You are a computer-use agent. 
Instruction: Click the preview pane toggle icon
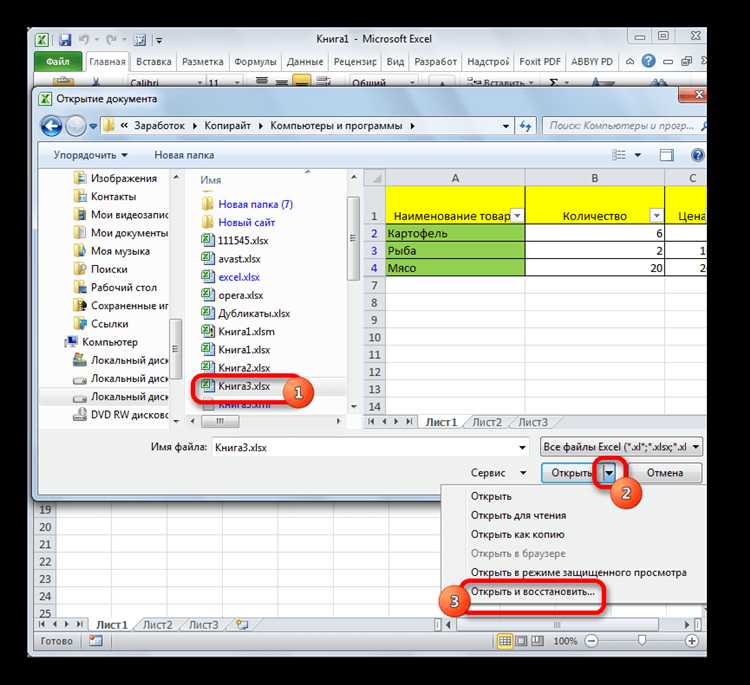(666, 155)
